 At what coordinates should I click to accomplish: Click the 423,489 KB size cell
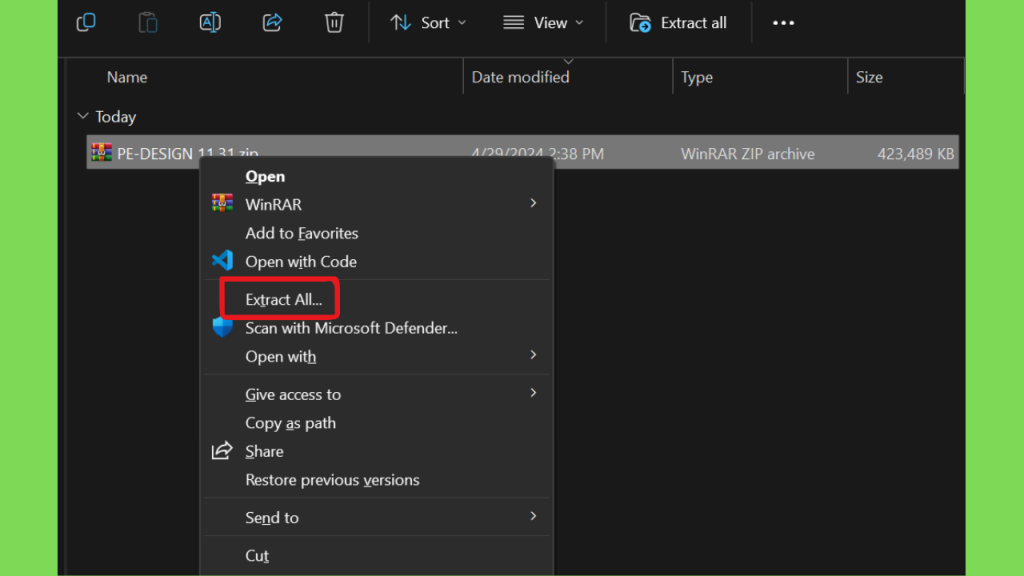coord(916,153)
